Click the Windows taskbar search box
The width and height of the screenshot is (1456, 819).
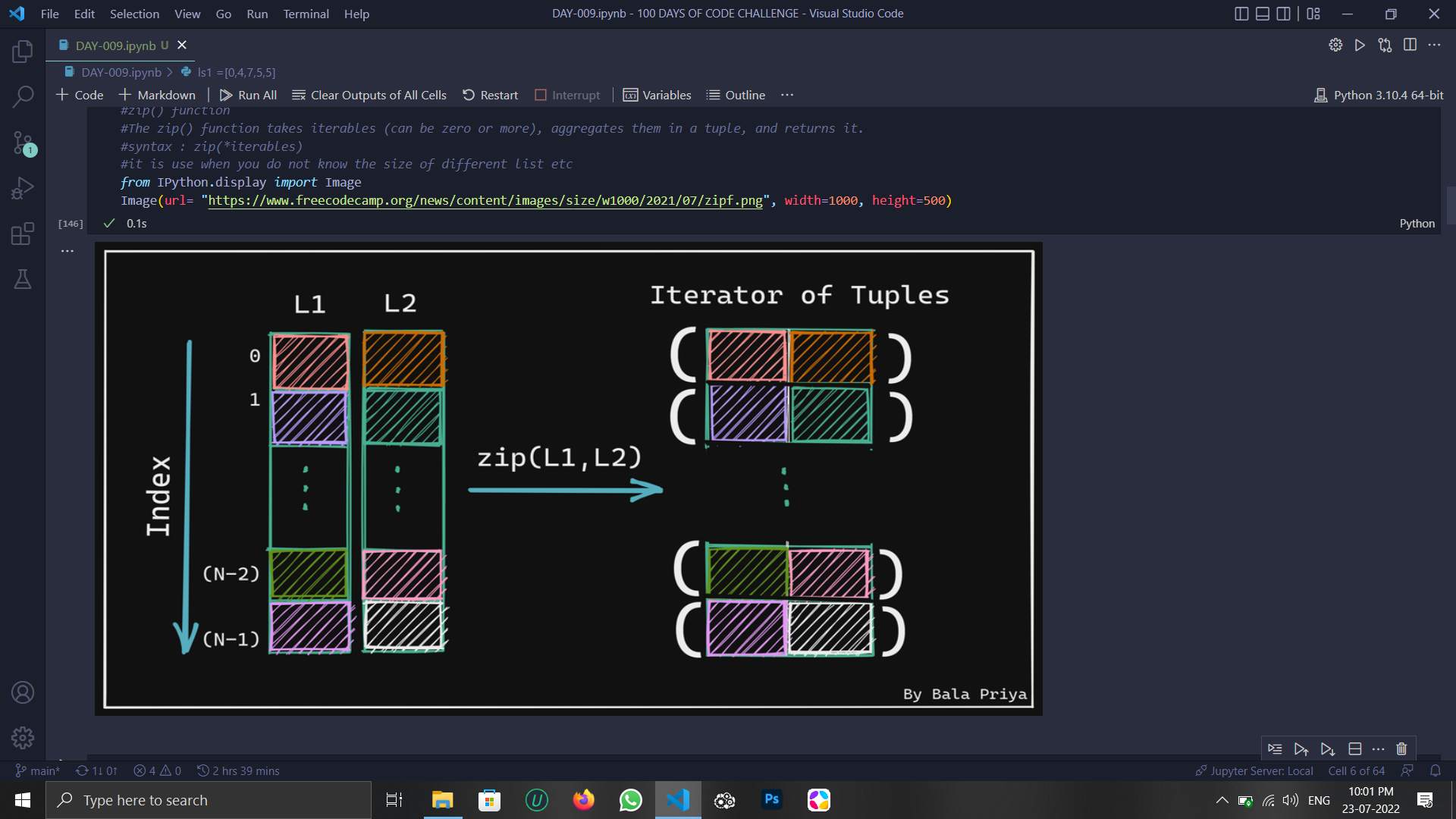(x=209, y=800)
